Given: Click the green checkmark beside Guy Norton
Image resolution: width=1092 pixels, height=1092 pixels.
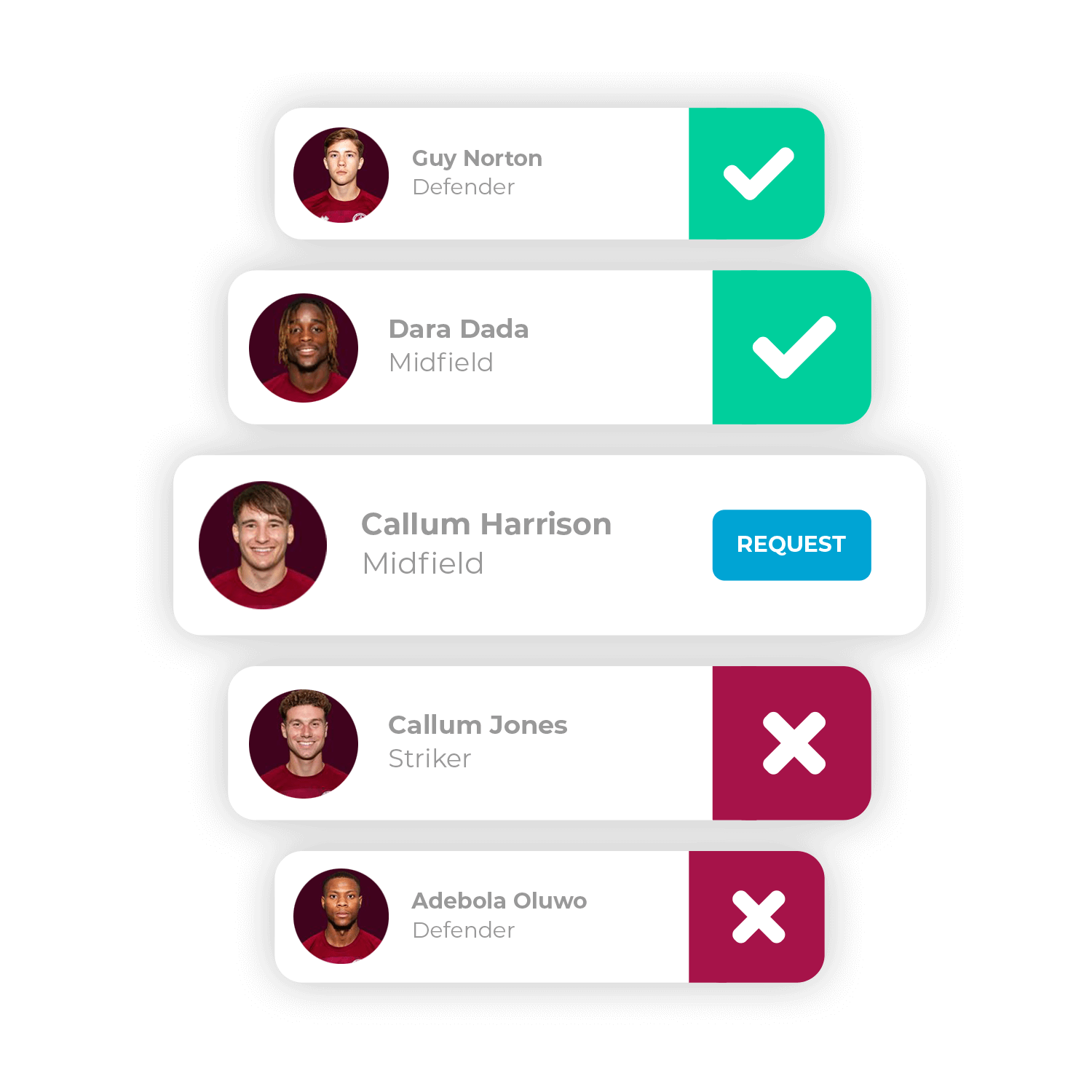Looking at the screenshot, I should pos(756,173).
